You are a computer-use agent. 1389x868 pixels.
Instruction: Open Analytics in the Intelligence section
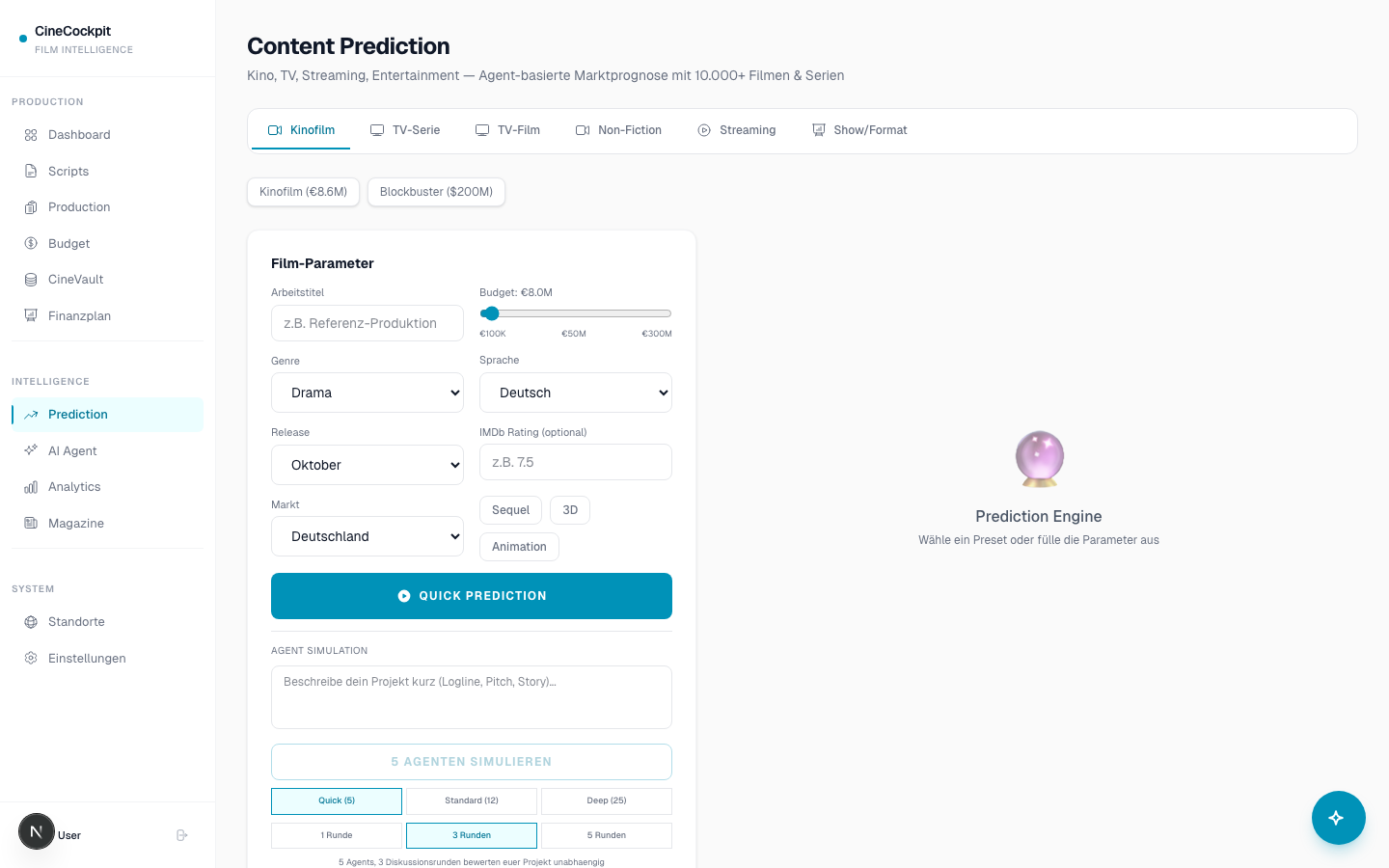tap(73, 486)
